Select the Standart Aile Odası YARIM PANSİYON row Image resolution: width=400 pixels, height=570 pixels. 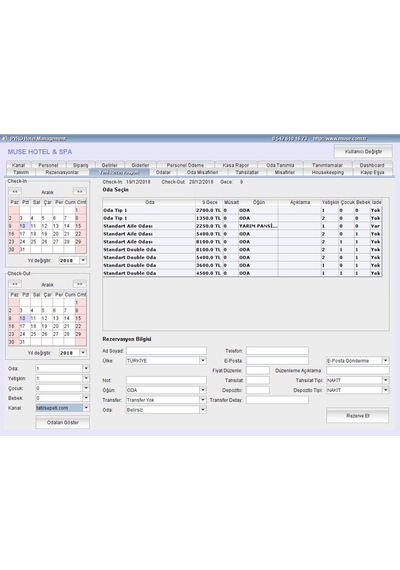click(242, 226)
